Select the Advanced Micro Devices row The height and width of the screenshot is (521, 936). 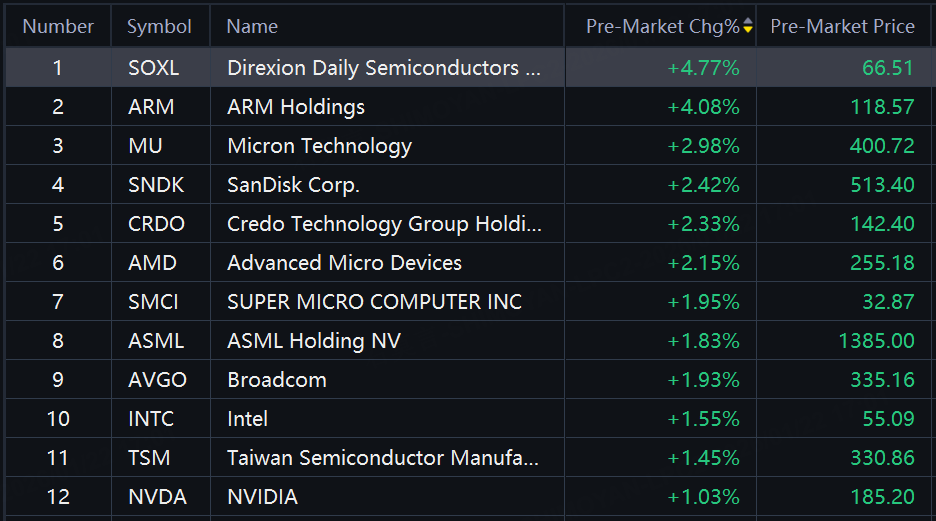click(344, 263)
